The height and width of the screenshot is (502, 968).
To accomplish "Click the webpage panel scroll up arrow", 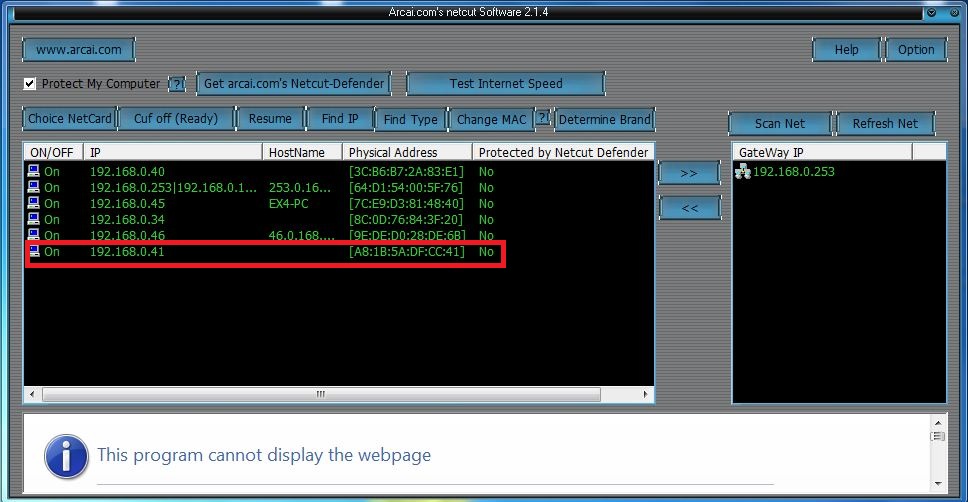I will 938,423.
